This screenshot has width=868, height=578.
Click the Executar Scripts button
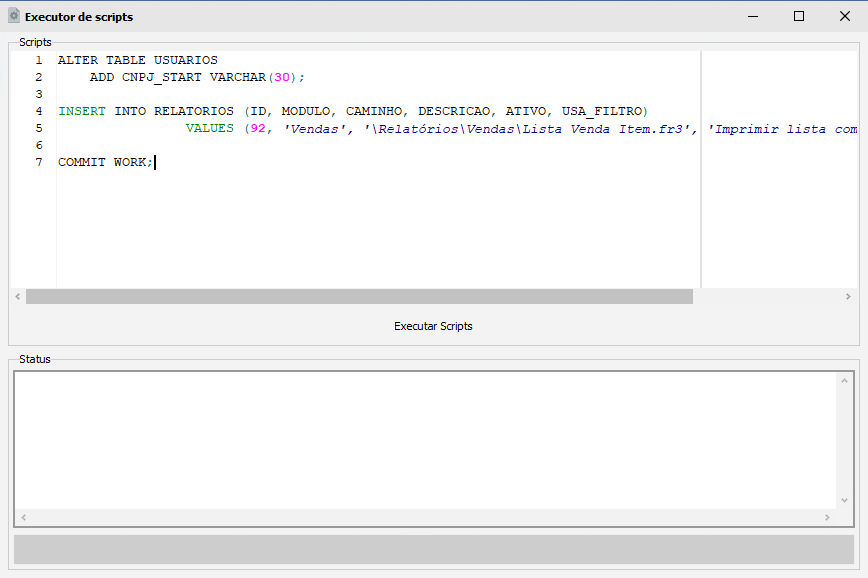point(433,326)
